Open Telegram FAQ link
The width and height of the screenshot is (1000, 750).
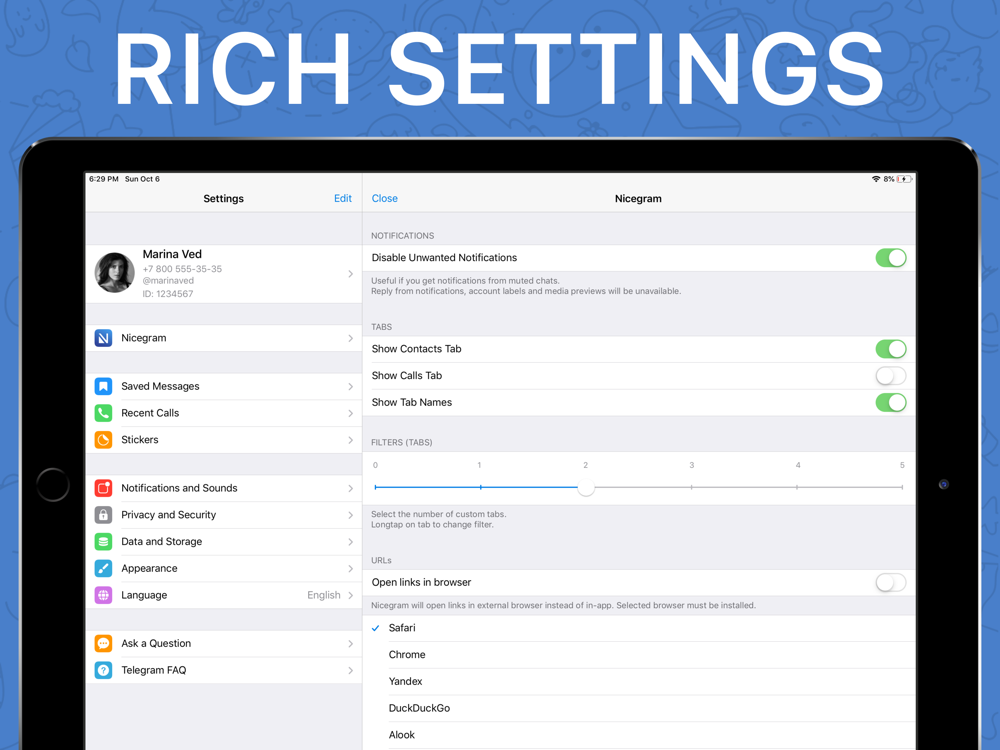click(x=224, y=670)
